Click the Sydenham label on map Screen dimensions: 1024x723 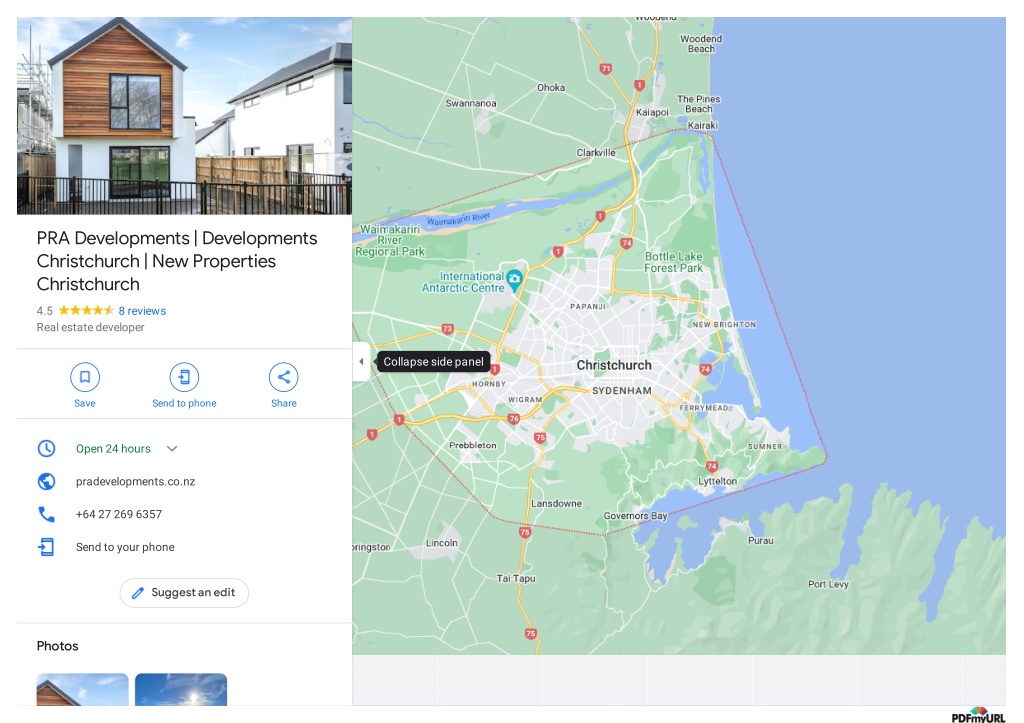tap(622, 391)
